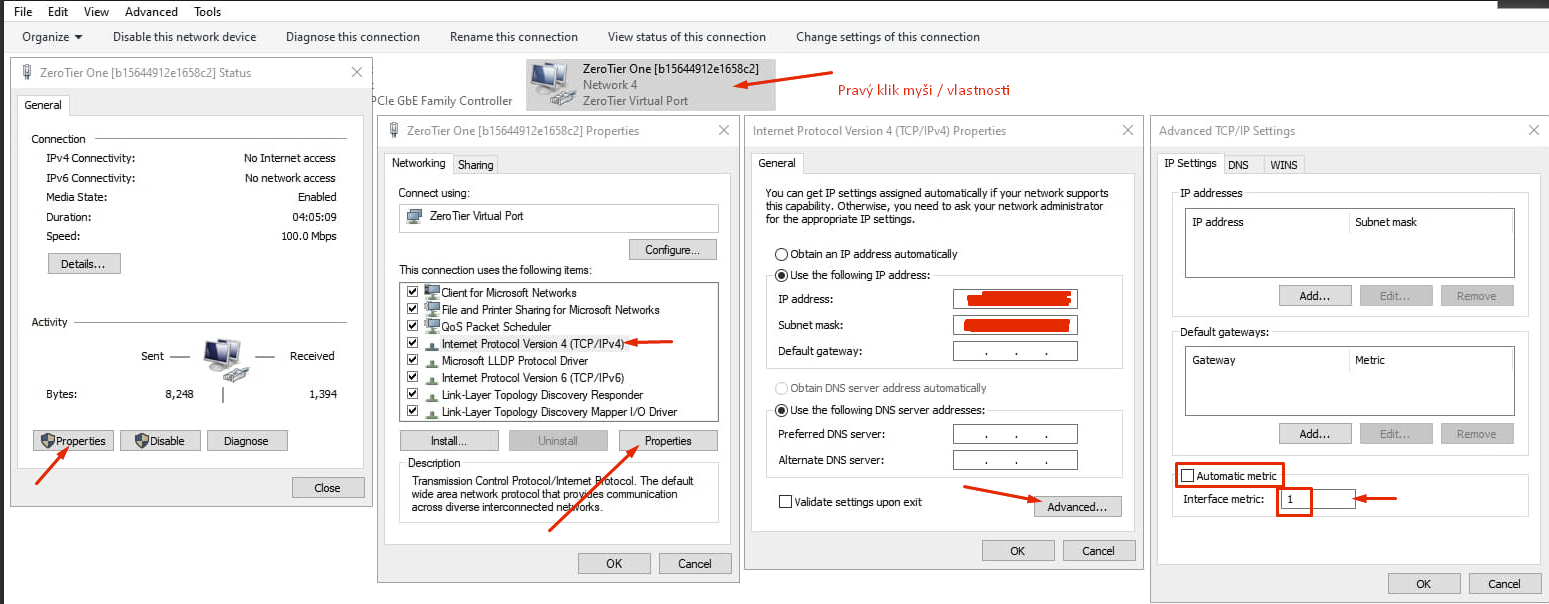The width and height of the screenshot is (1549, 604).
Task: Click Rename this connection
Action: [x=514, y=37]
